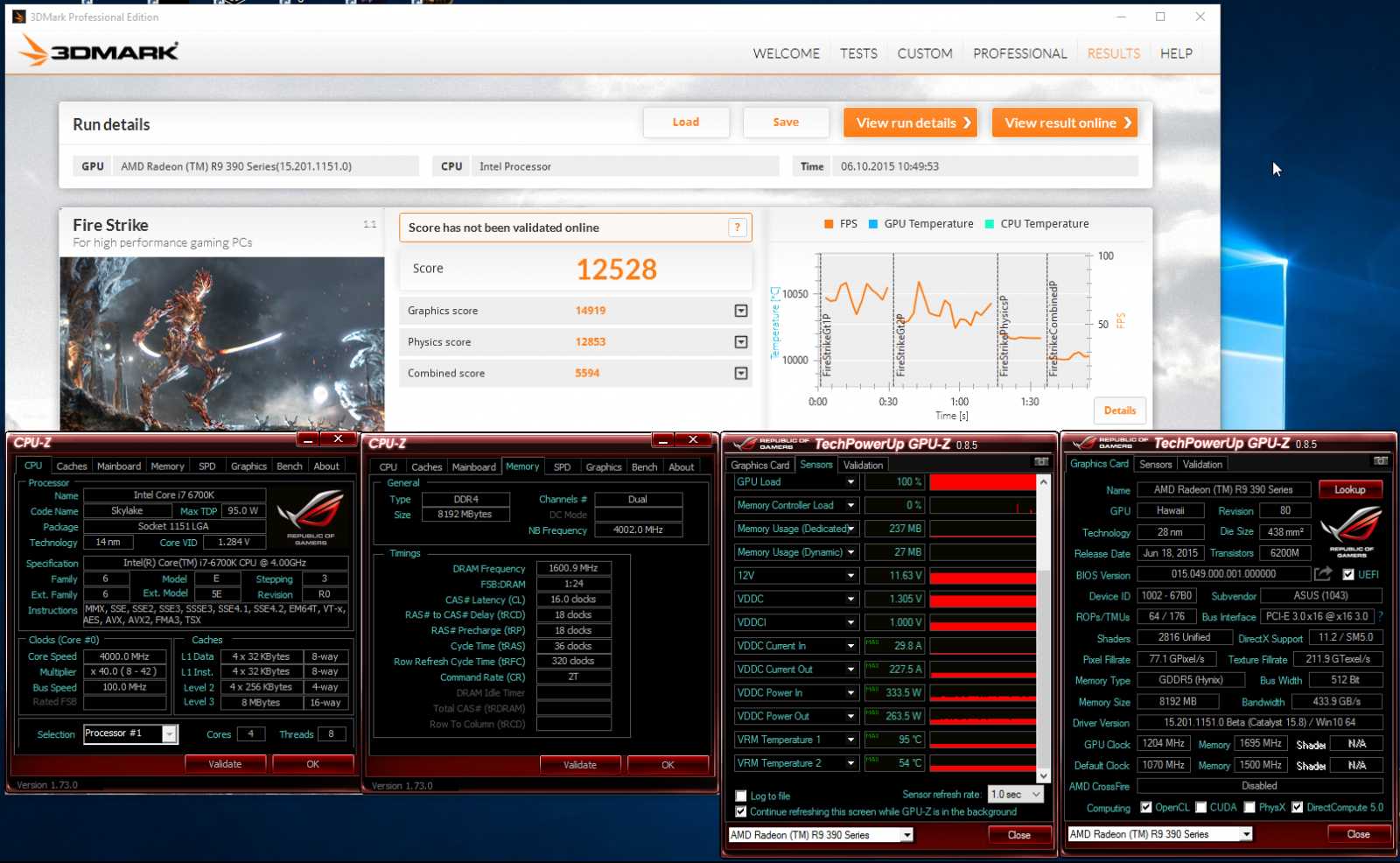Click the BIOS export share icon in GPU-Z
The height and width of the screenshot is (863, 1400).
pos(1323,573)
